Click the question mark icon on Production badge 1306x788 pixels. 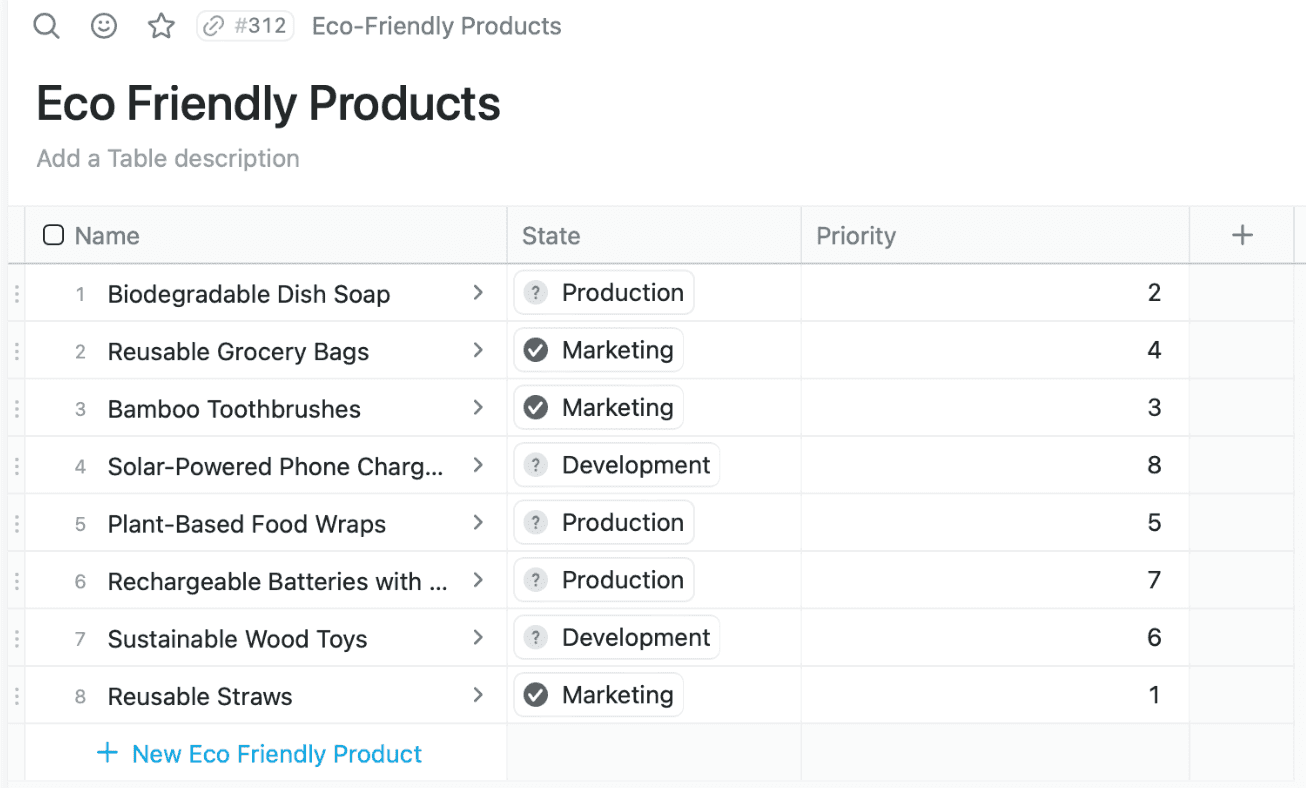pyautogui.click(x=536, y=292)
